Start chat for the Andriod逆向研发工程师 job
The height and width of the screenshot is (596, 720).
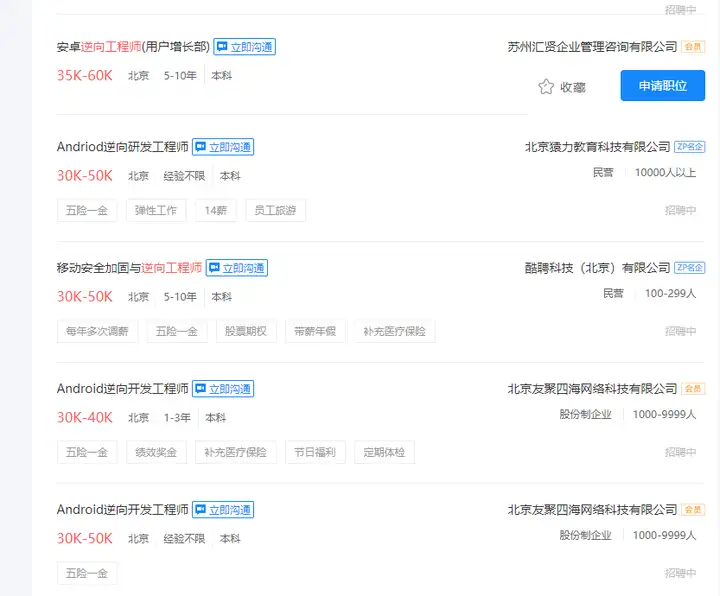(223, 147)
